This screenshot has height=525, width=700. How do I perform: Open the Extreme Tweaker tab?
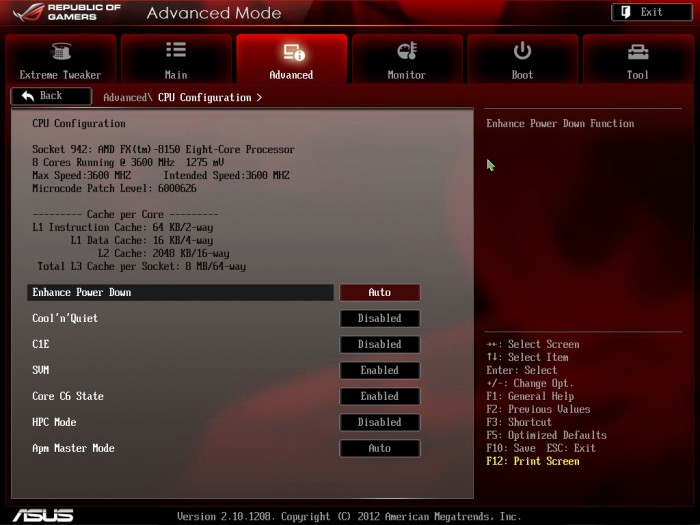(60, 58)
